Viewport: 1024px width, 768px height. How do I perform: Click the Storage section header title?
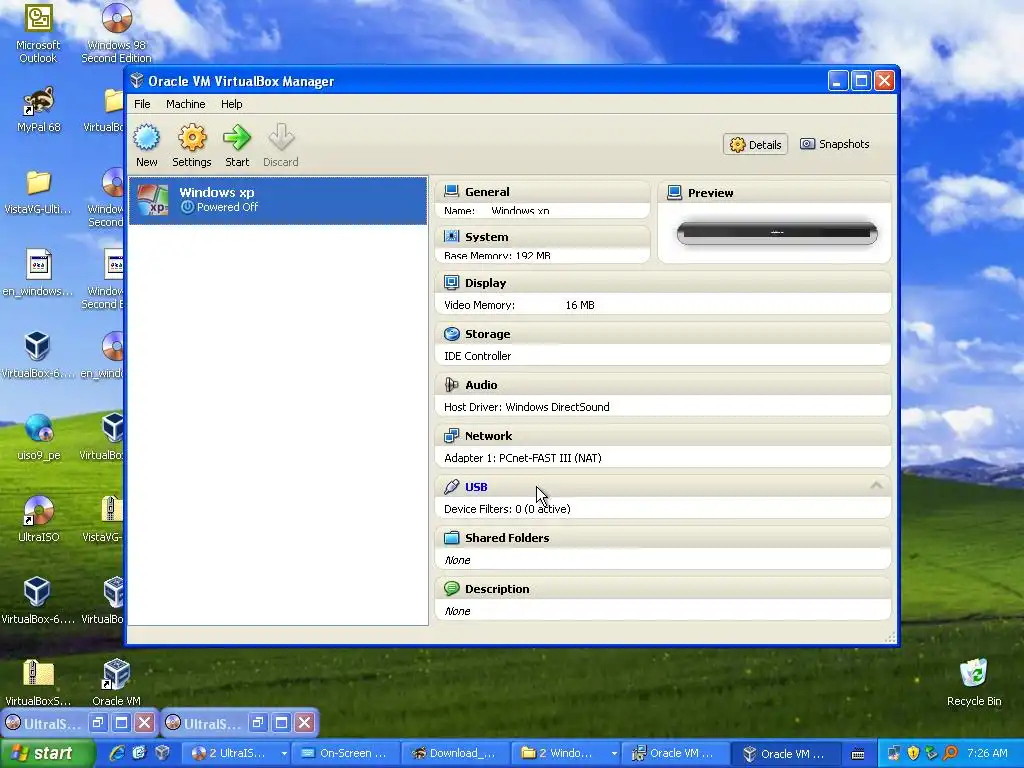pyautogui.click(x=487, y=334)
